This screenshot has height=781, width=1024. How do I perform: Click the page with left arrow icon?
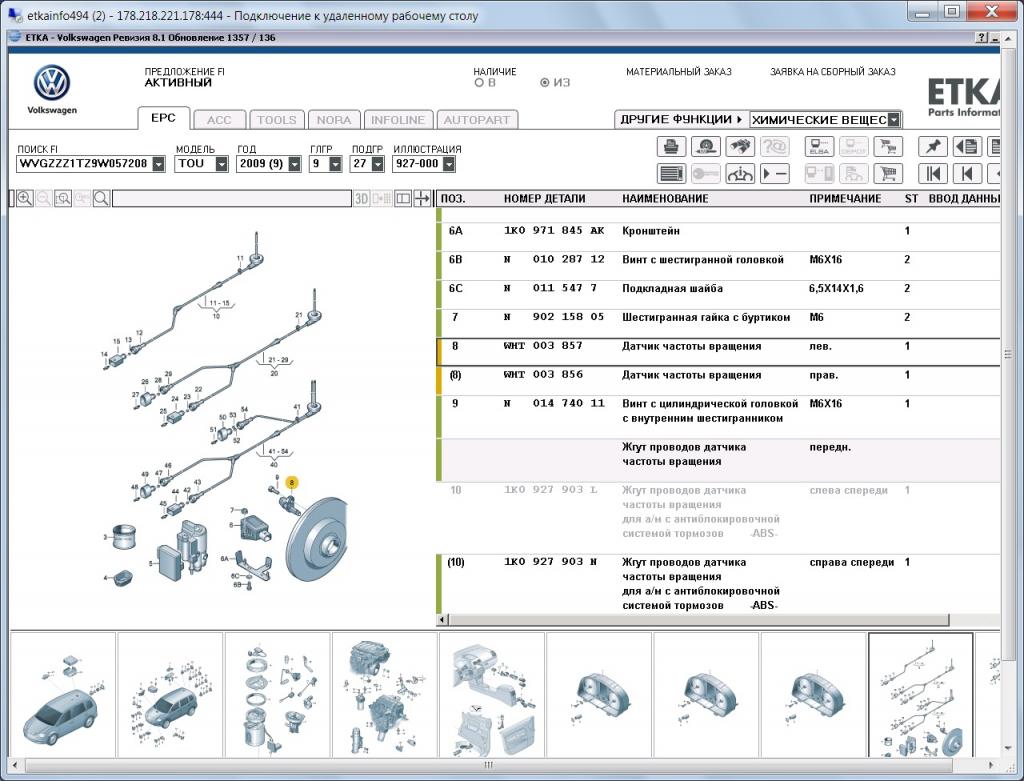tap(967, 146)
